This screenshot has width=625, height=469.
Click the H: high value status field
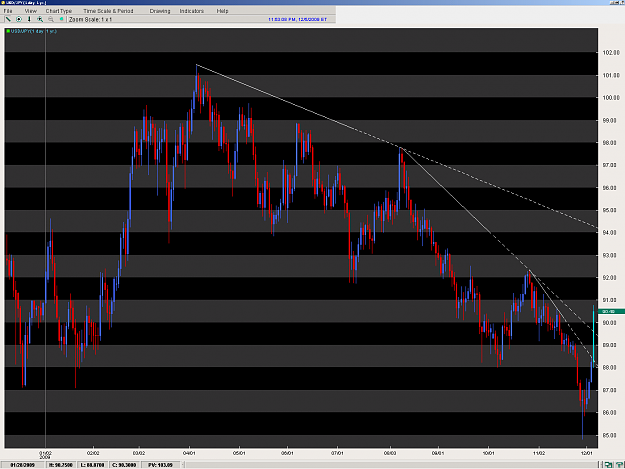coord(61,465)
